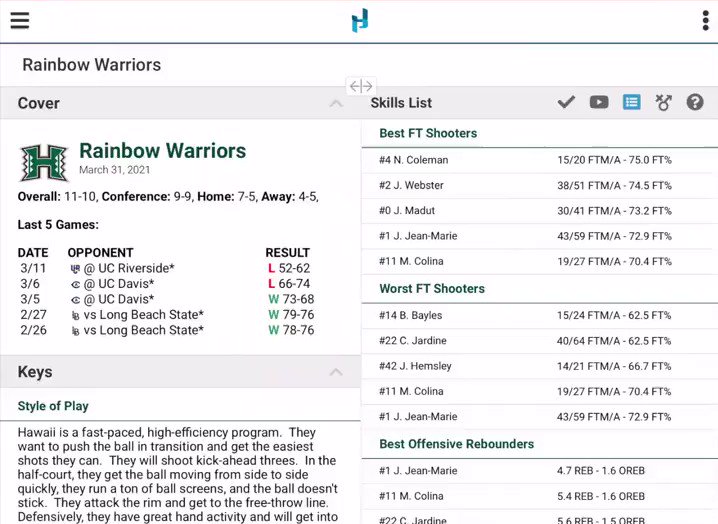Click the @ UC Riverside* opponent

(x=129, y=268)
